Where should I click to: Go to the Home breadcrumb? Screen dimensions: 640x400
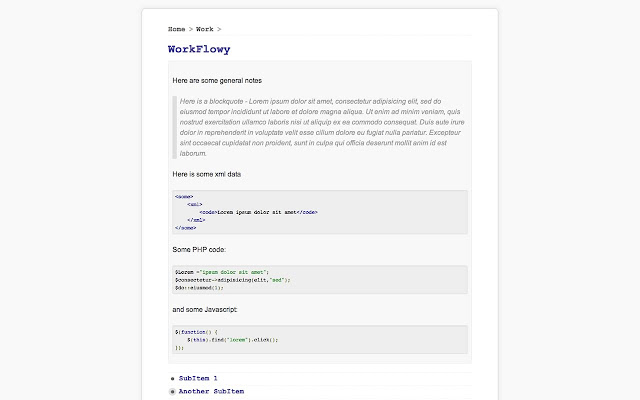176,29
